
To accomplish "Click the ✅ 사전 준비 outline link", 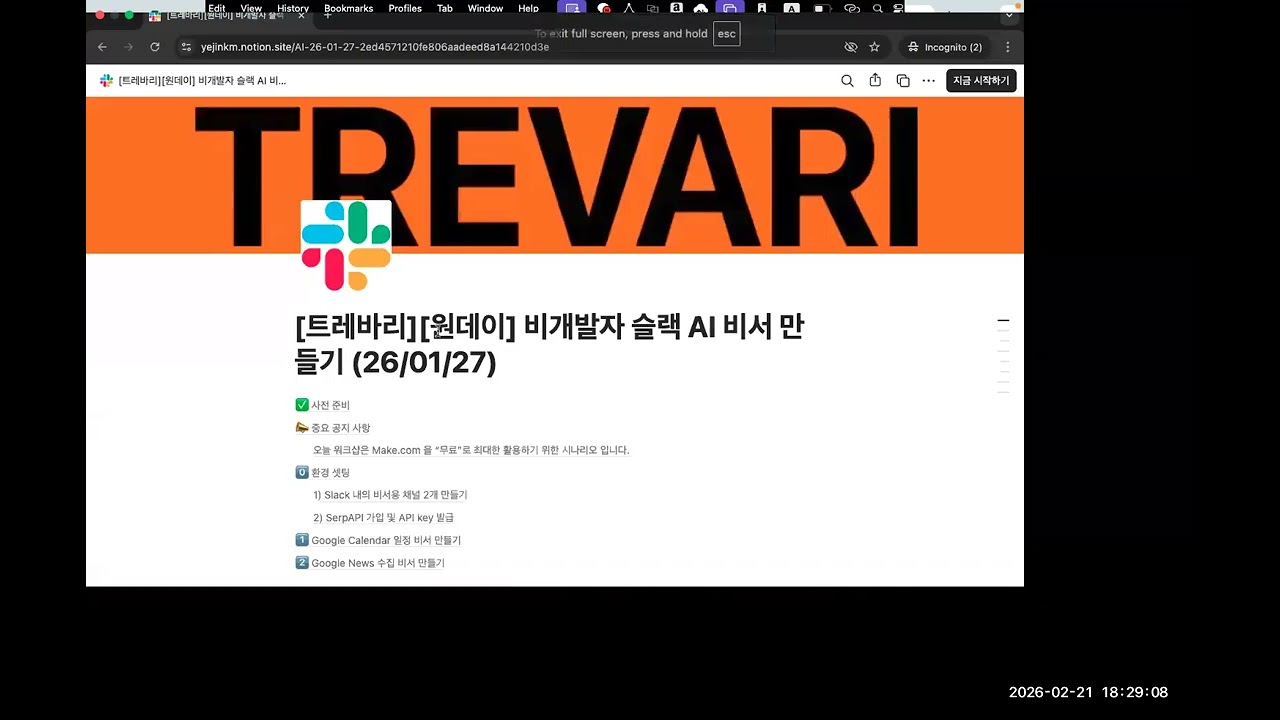I will click(x=322, y=405).
